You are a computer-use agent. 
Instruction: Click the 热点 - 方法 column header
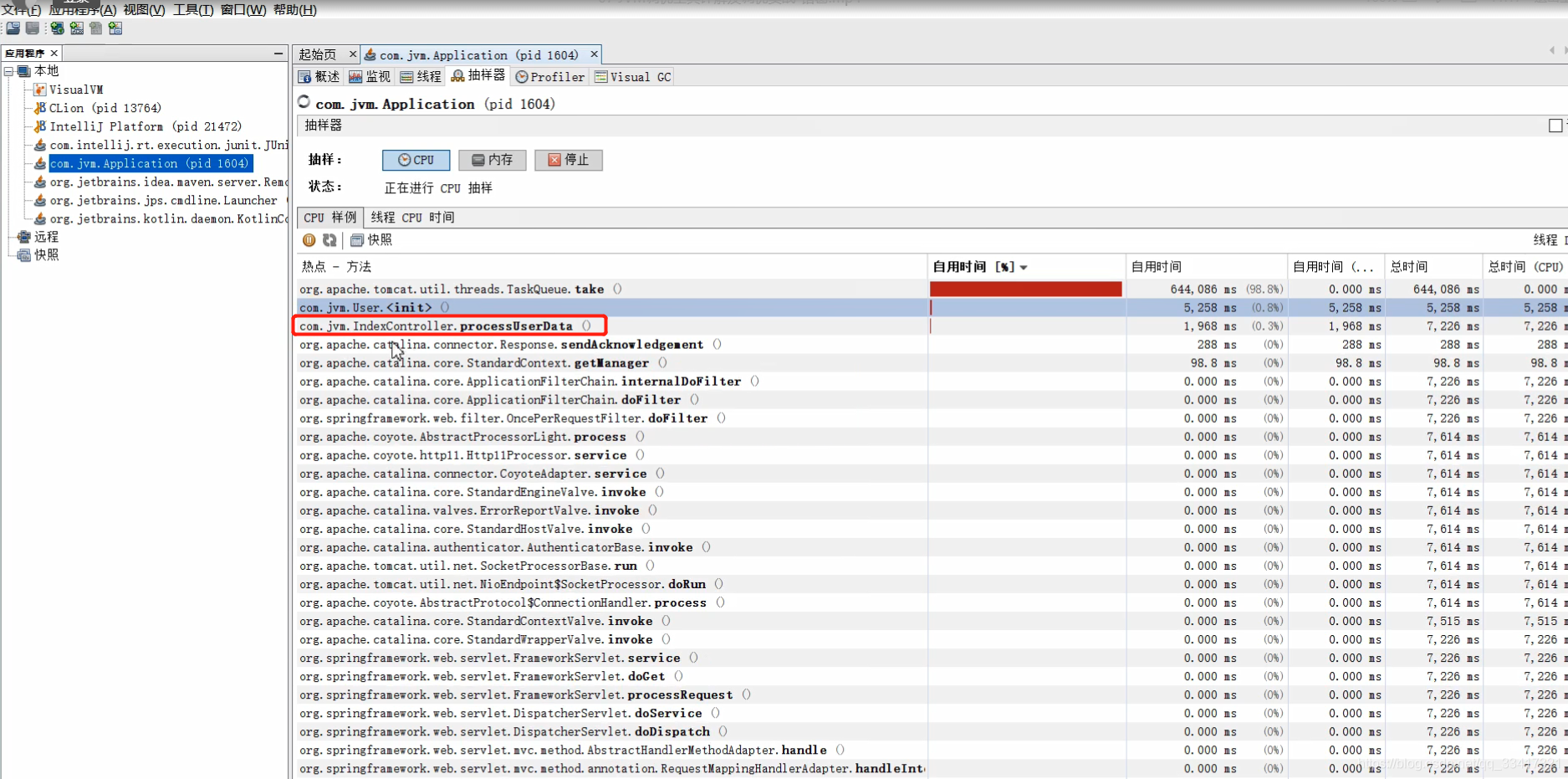click(x=612, y=267)
